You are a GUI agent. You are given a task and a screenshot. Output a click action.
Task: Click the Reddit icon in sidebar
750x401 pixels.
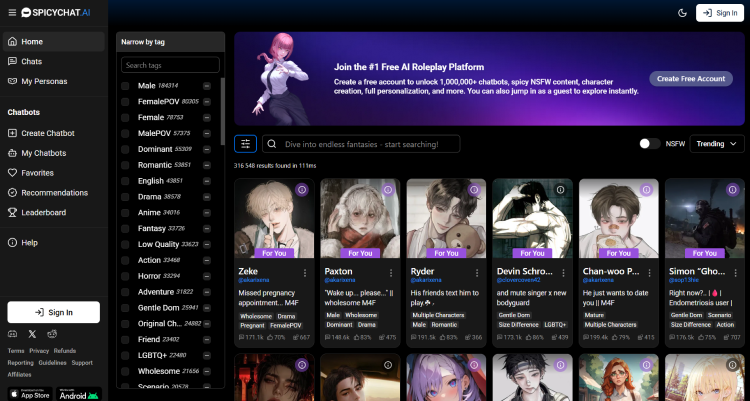click(x=52, y=333)
